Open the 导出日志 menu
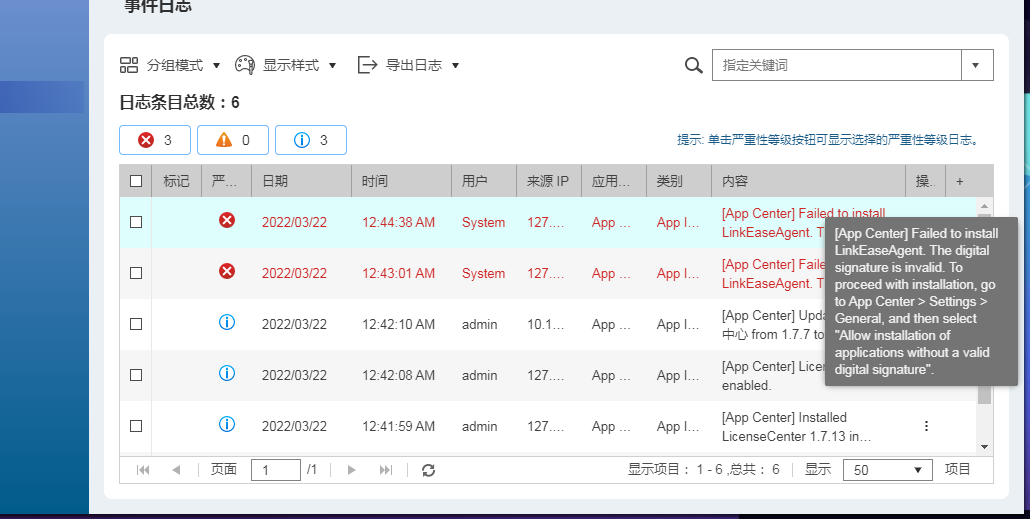This screenshot has width=1030, height=519. tap(409, 65)
